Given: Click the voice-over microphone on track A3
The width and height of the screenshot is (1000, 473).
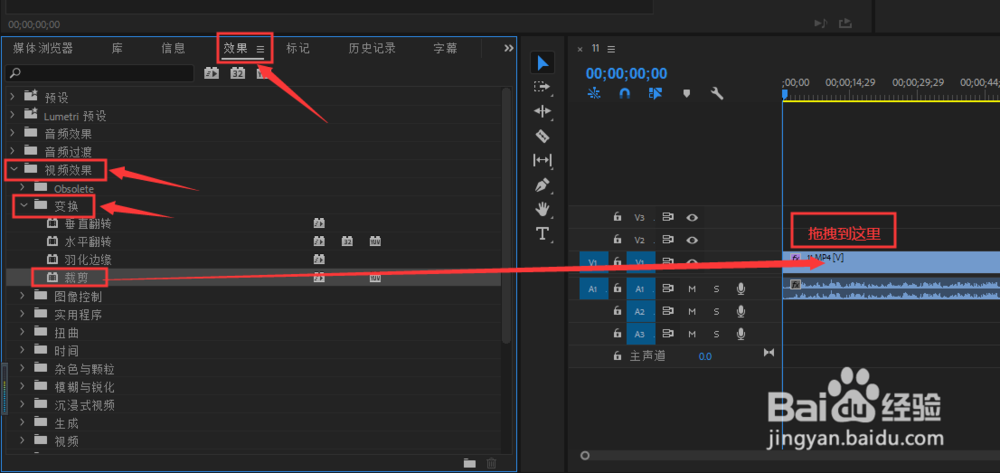Looking at the screenshot, I should pyautogui.click(x=740, y=333).
